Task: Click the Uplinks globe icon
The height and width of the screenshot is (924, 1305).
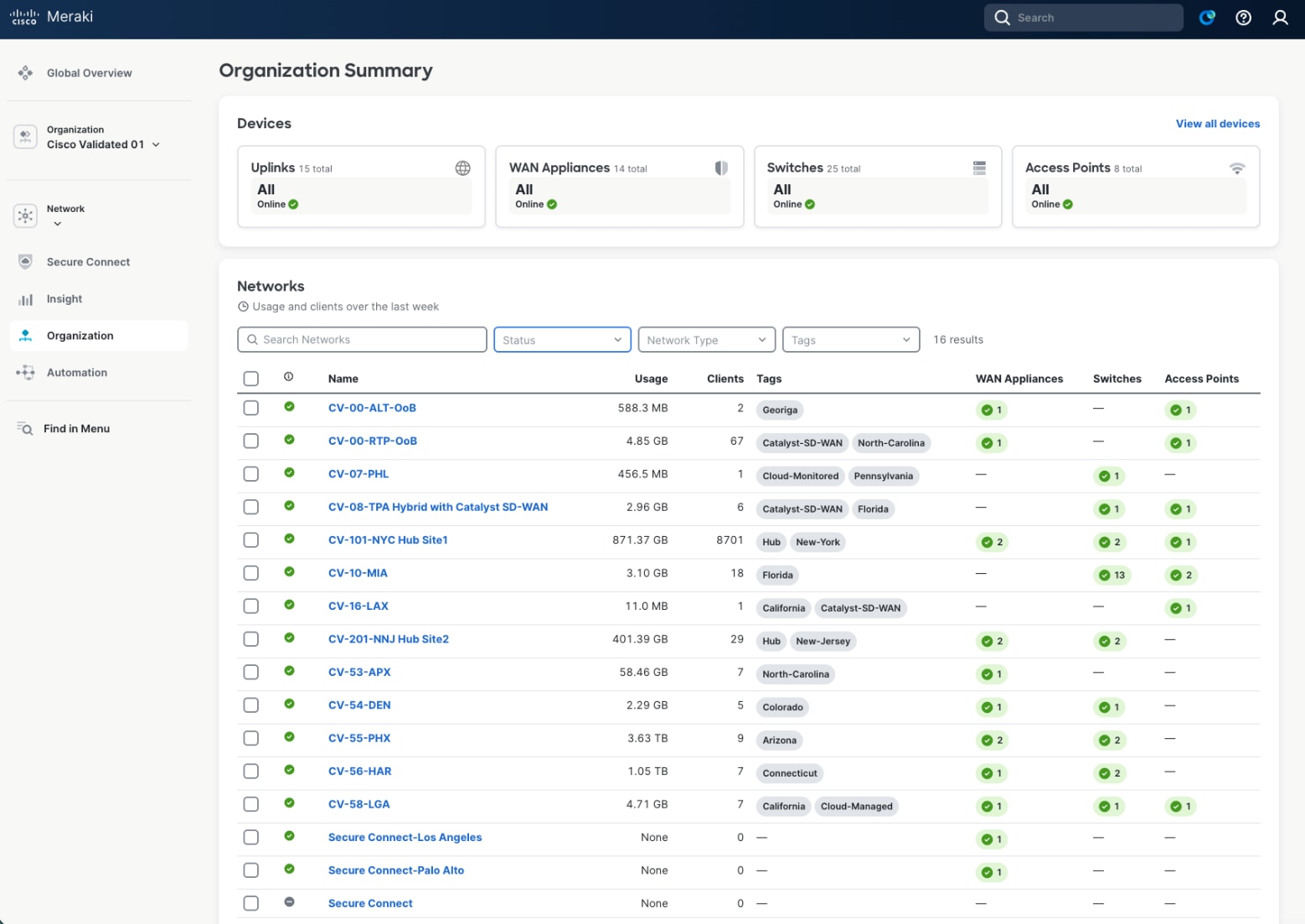Action: 462,168
